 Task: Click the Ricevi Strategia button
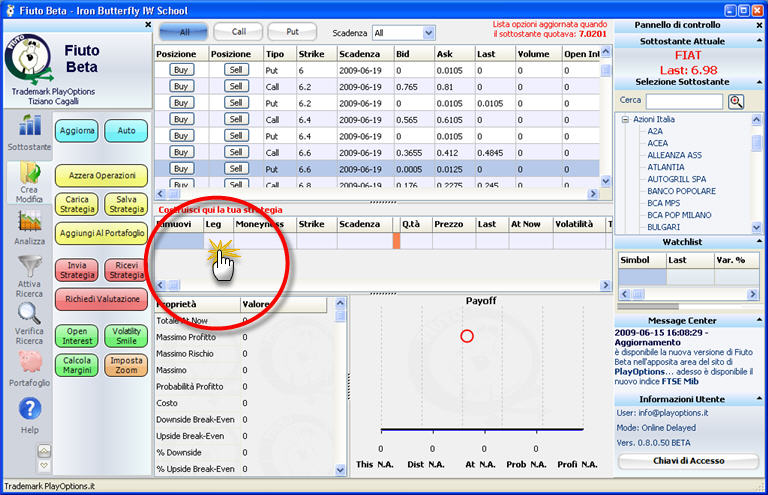coord(126,270)
